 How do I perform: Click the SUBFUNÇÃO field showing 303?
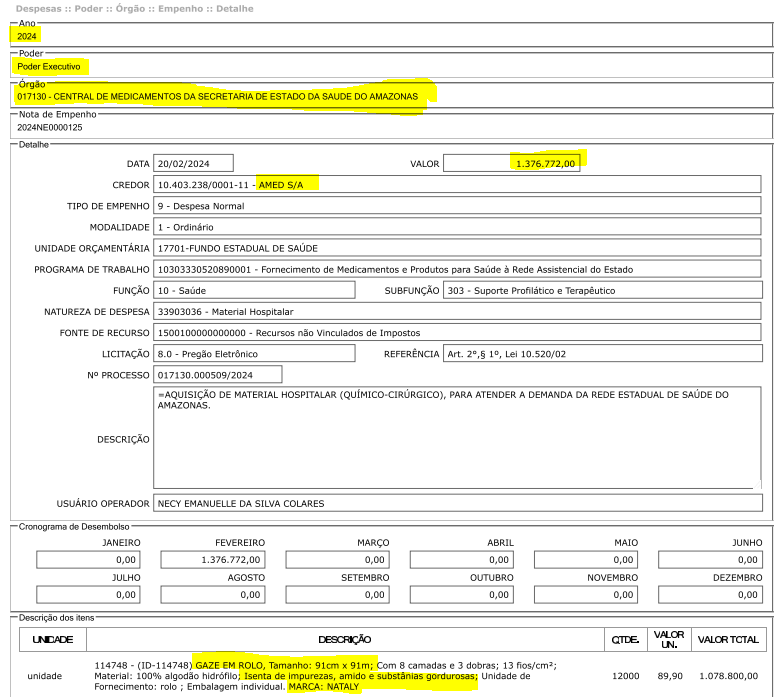[602, 290]
